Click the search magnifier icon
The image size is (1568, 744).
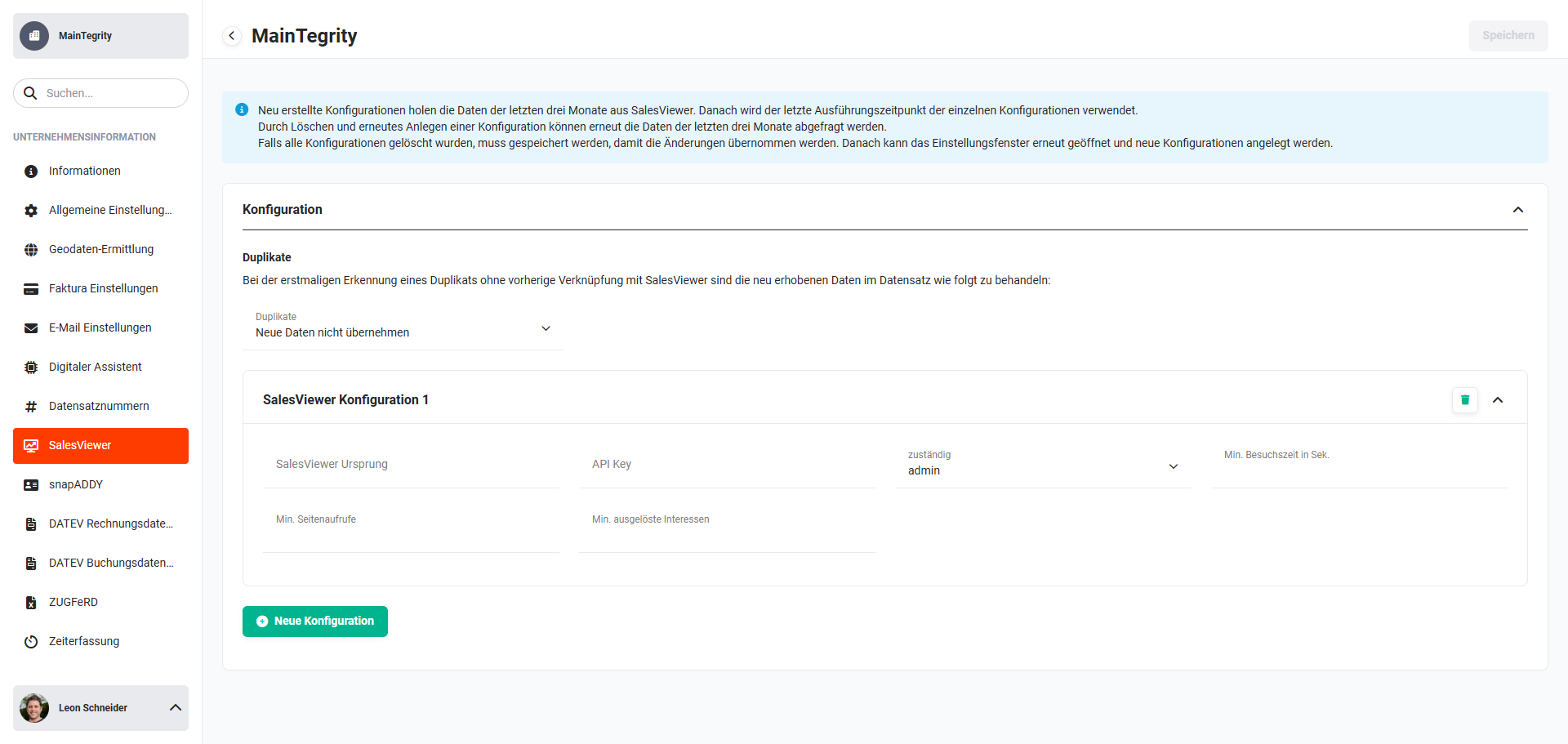[x=30, y=93]
